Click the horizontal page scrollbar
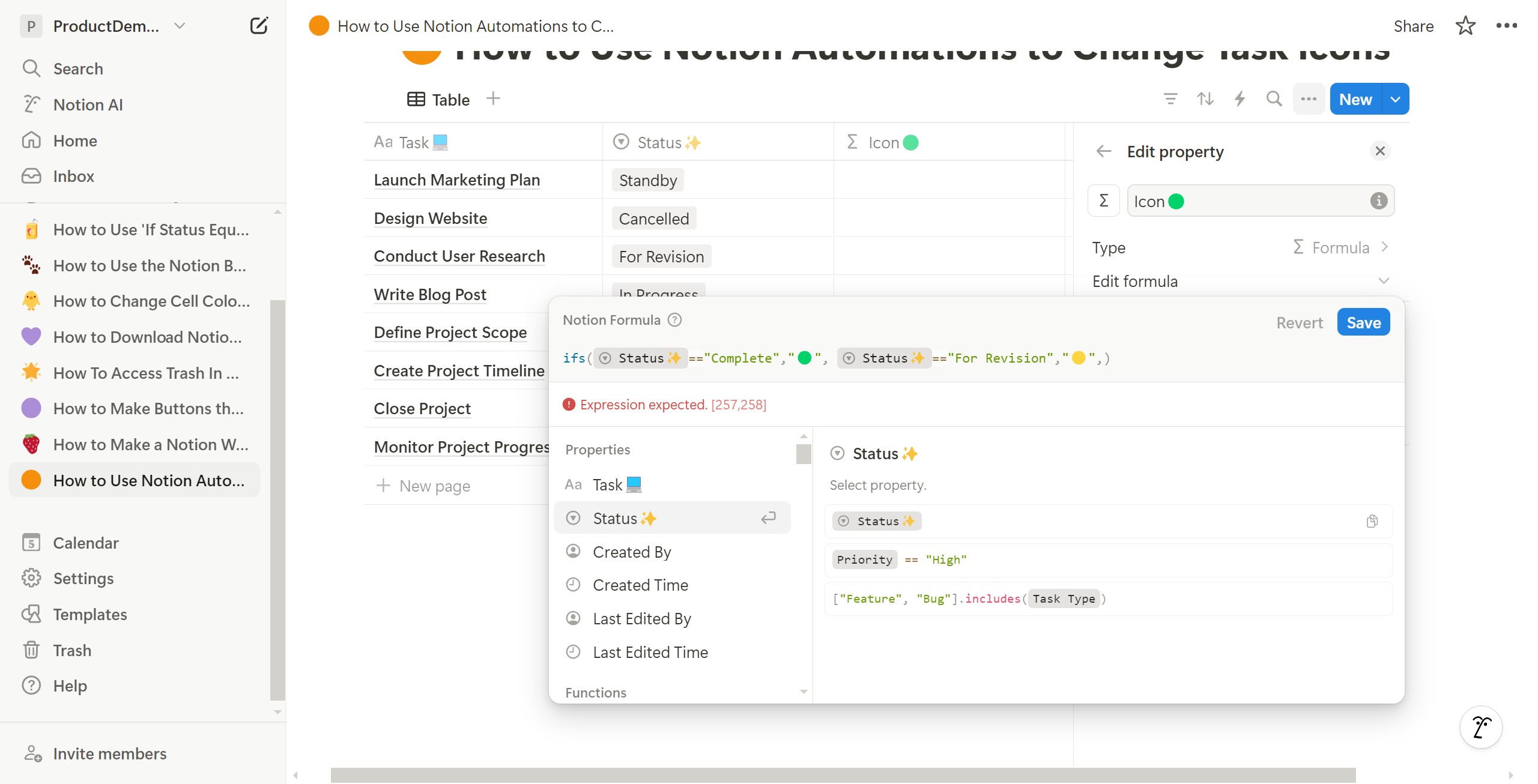The image size is (1538, 784). pos(843,775)
